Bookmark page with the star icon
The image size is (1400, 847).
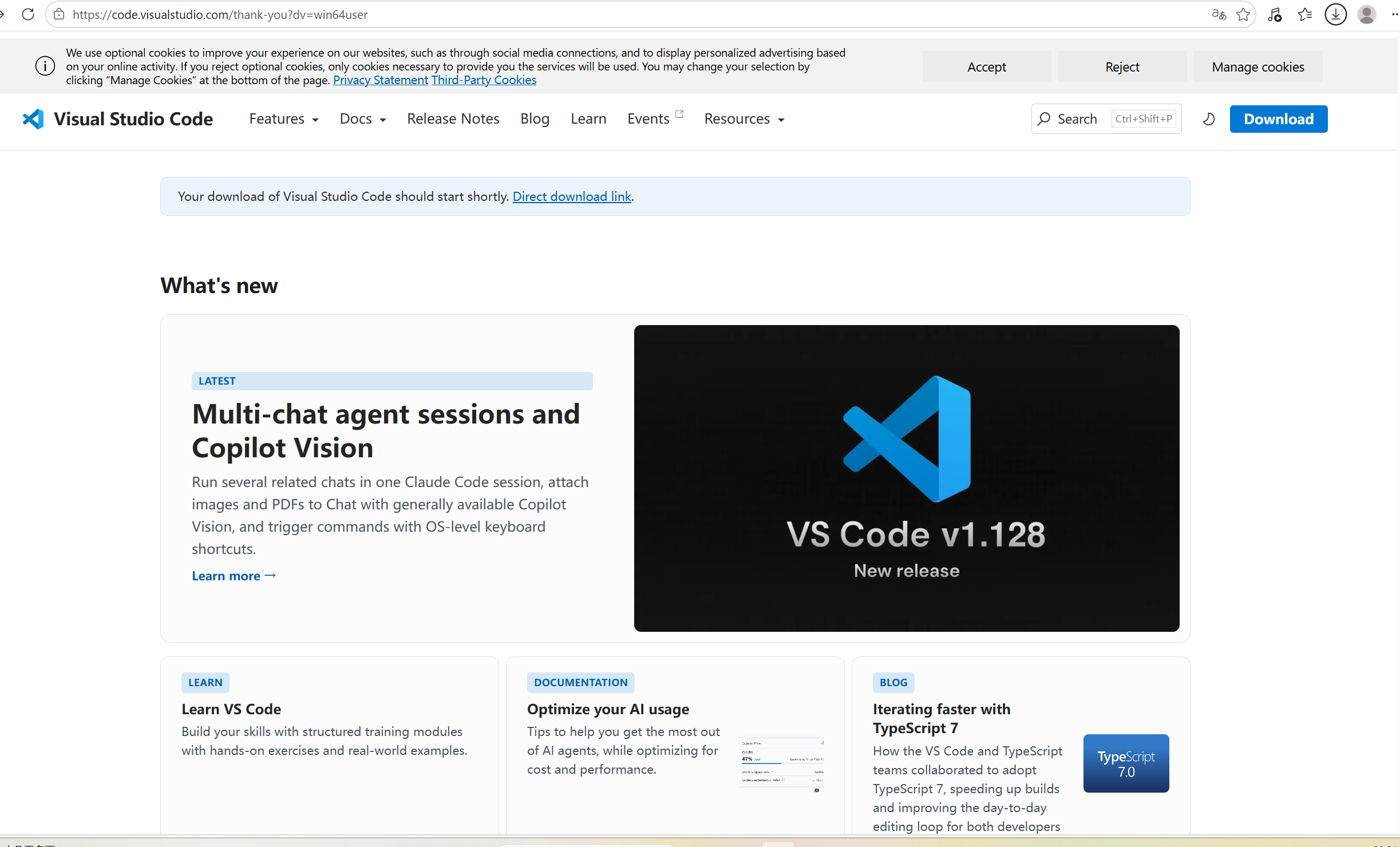(1243, 14)
